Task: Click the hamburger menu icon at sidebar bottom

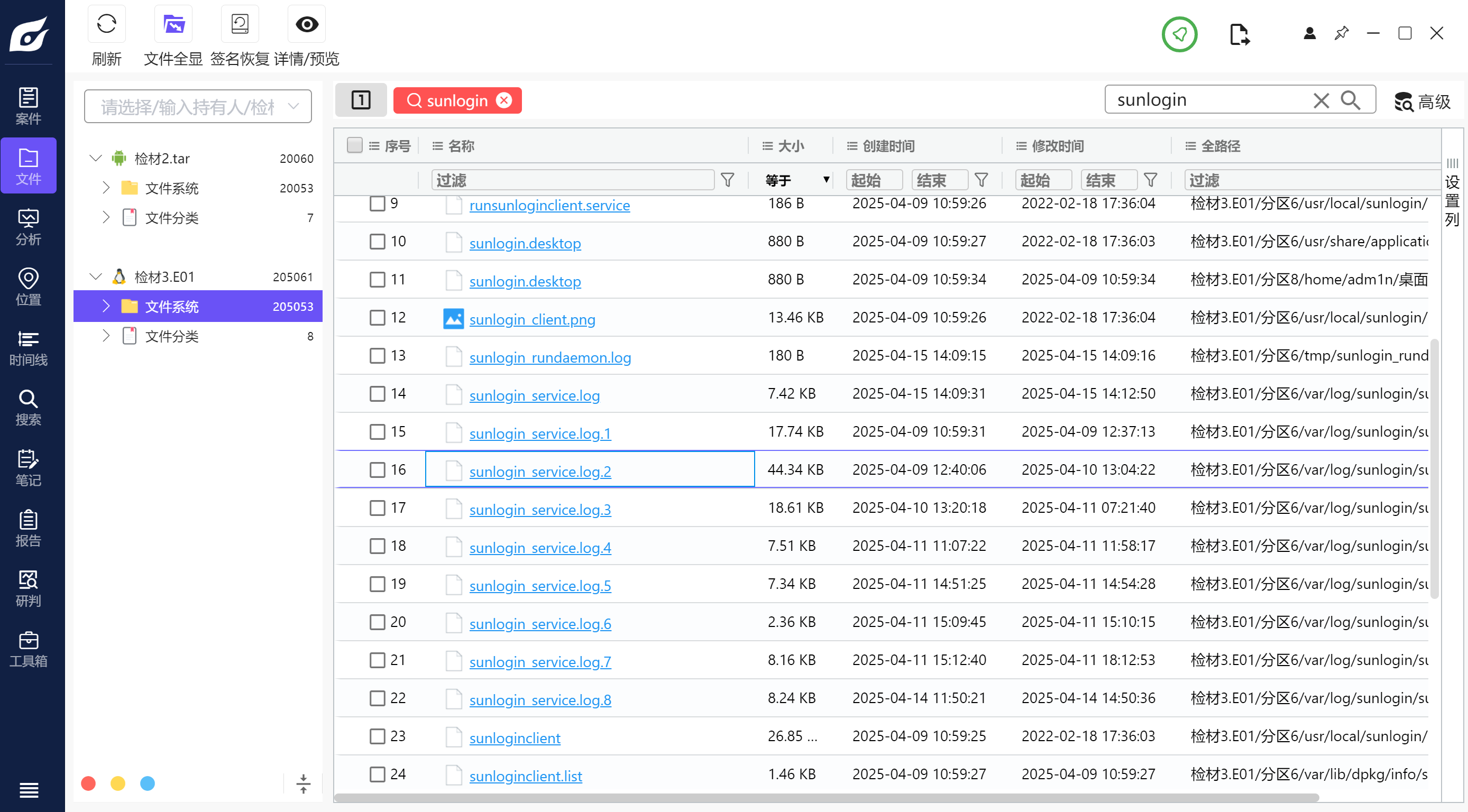Action: pyautogui.click(x=29, y=790)
